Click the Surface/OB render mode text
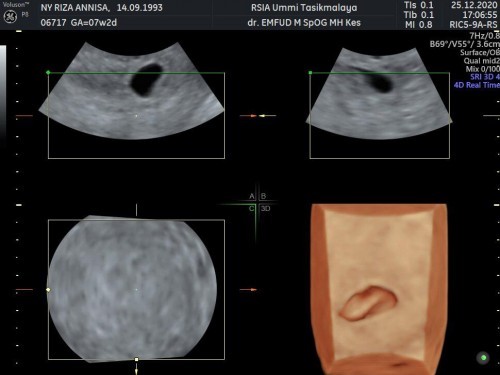 click(x=480, y=52)
